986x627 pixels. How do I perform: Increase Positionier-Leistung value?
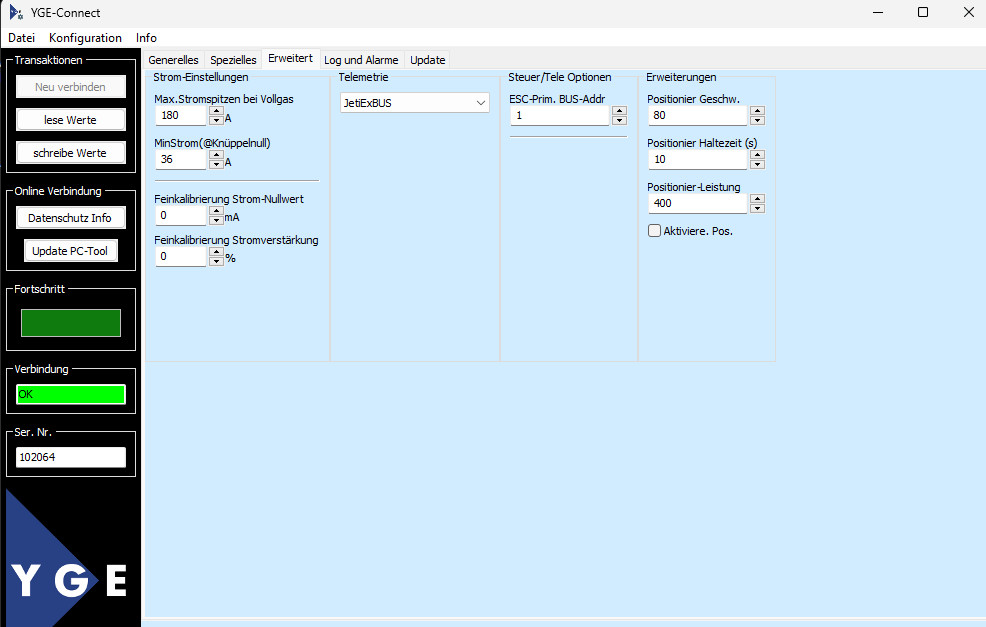point(758,199)
